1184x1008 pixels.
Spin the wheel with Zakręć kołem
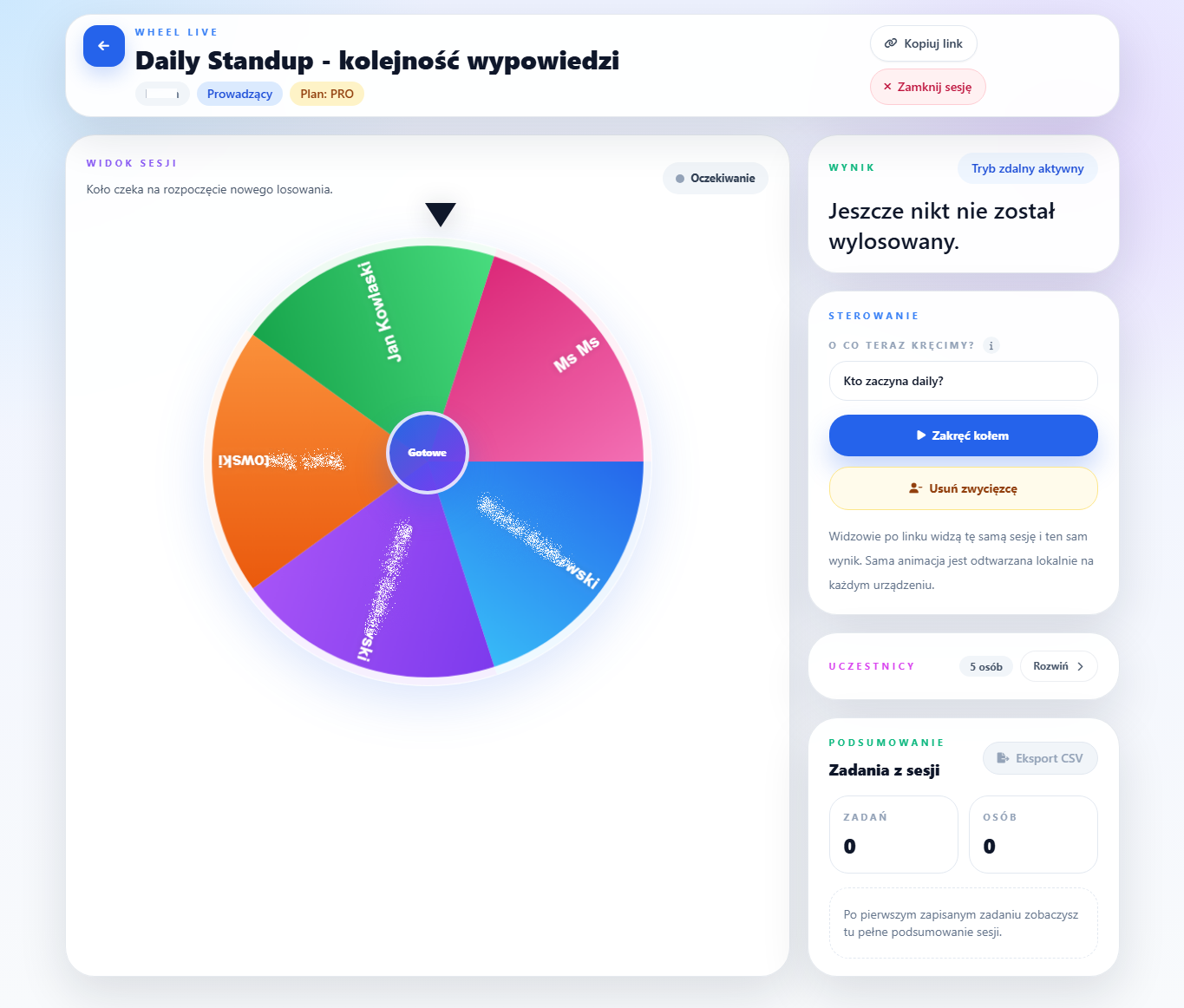click(964, 435)
